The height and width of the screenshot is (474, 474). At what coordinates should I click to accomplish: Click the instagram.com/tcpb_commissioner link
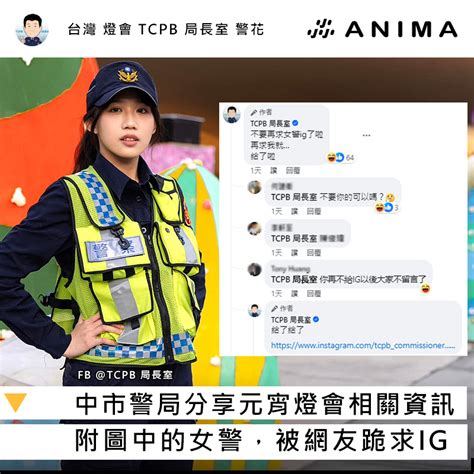(x=363, y=345)
